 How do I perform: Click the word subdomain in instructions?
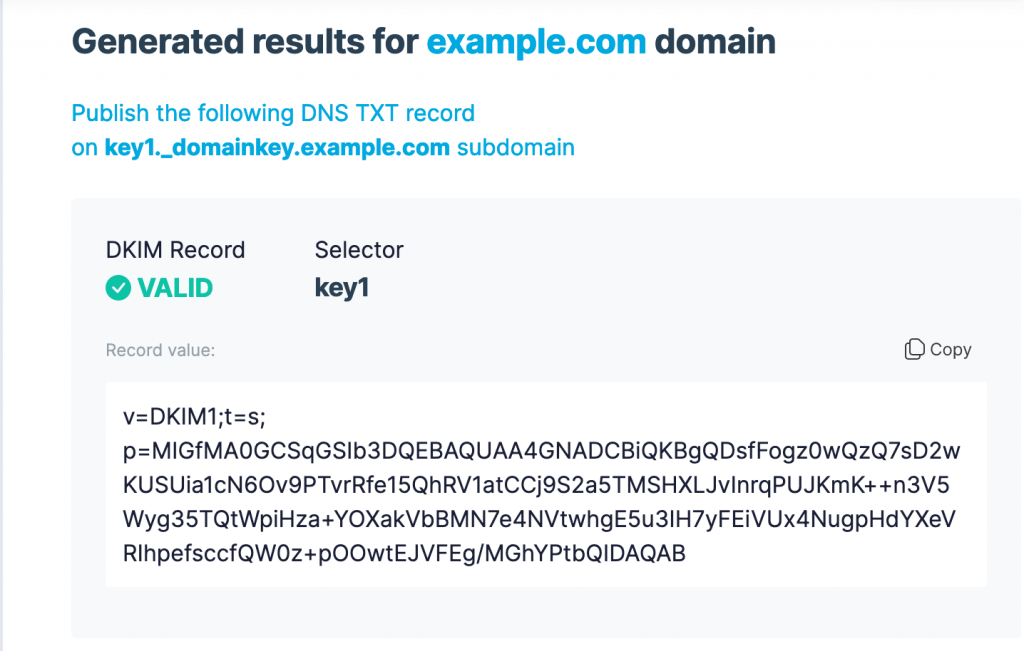516,148
